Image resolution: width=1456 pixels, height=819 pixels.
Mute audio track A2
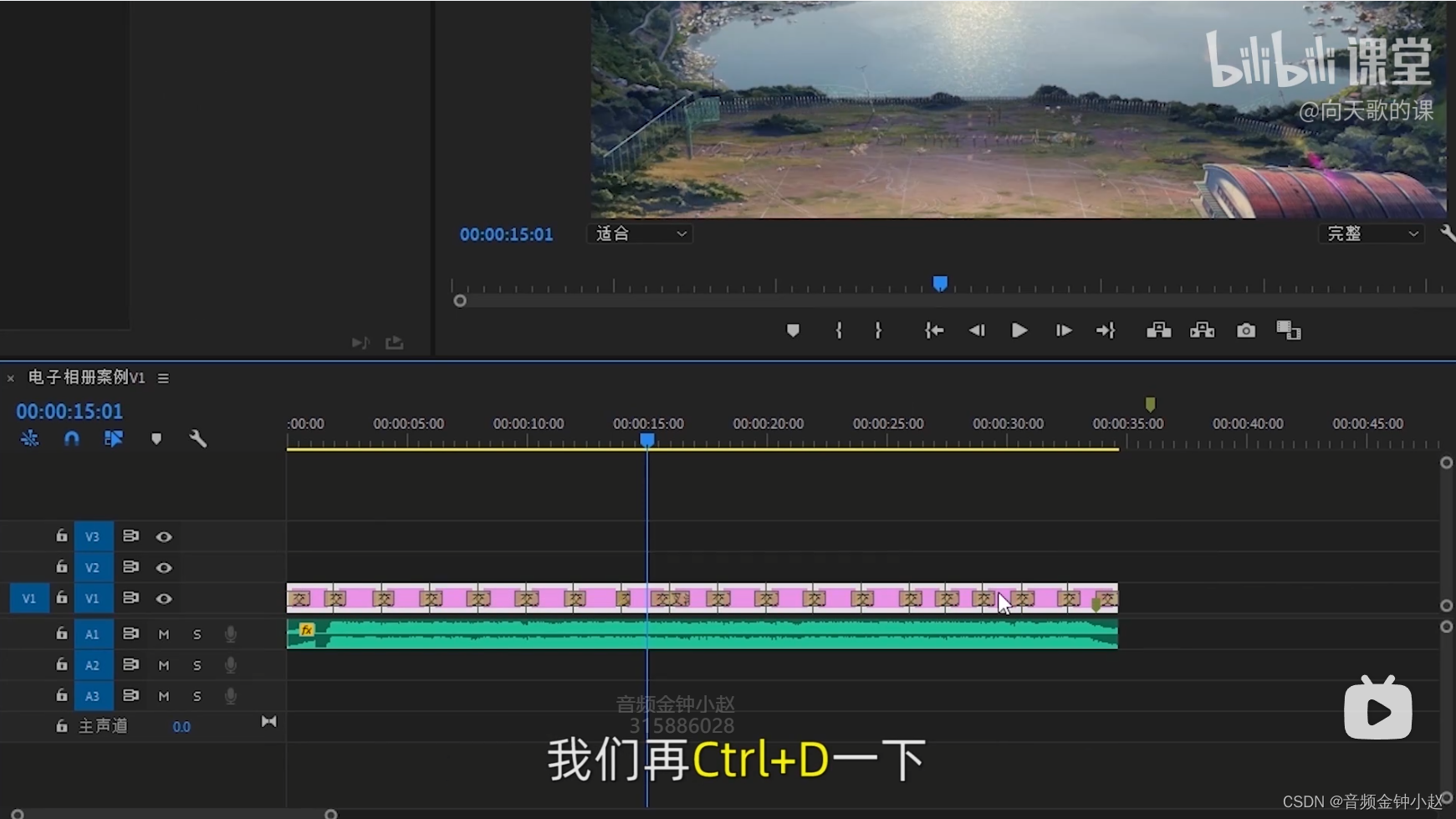(164, 665)
